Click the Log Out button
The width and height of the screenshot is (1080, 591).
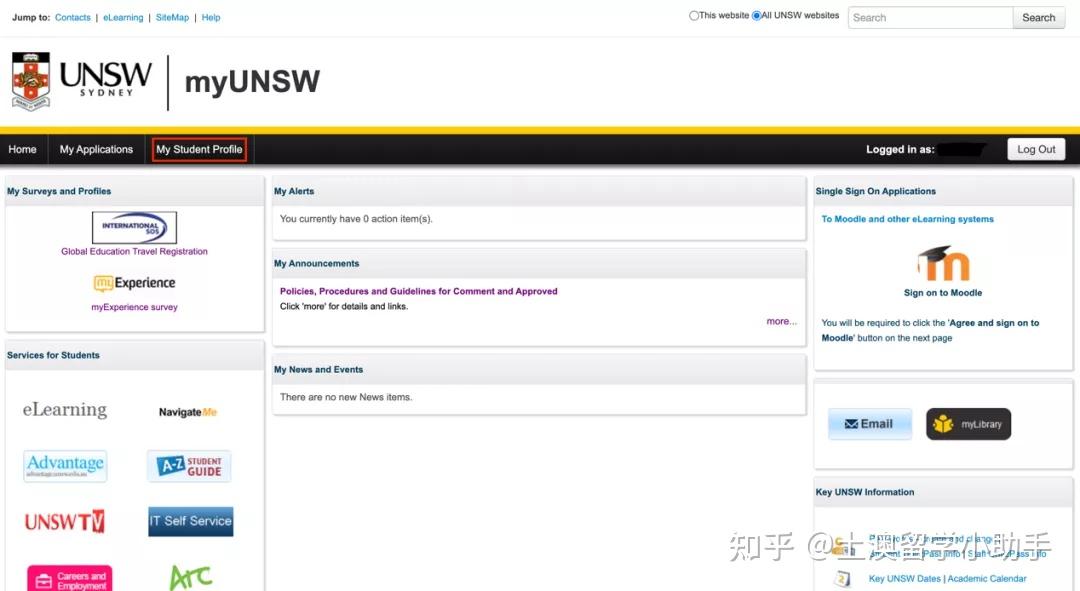[1035, 148]
